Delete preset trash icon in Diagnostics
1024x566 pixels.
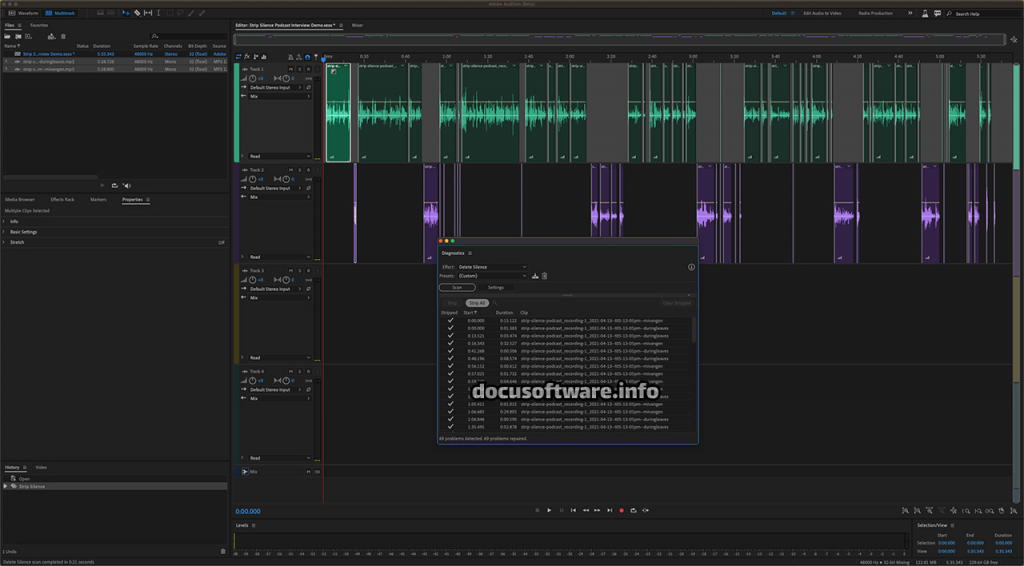point(544,276)
